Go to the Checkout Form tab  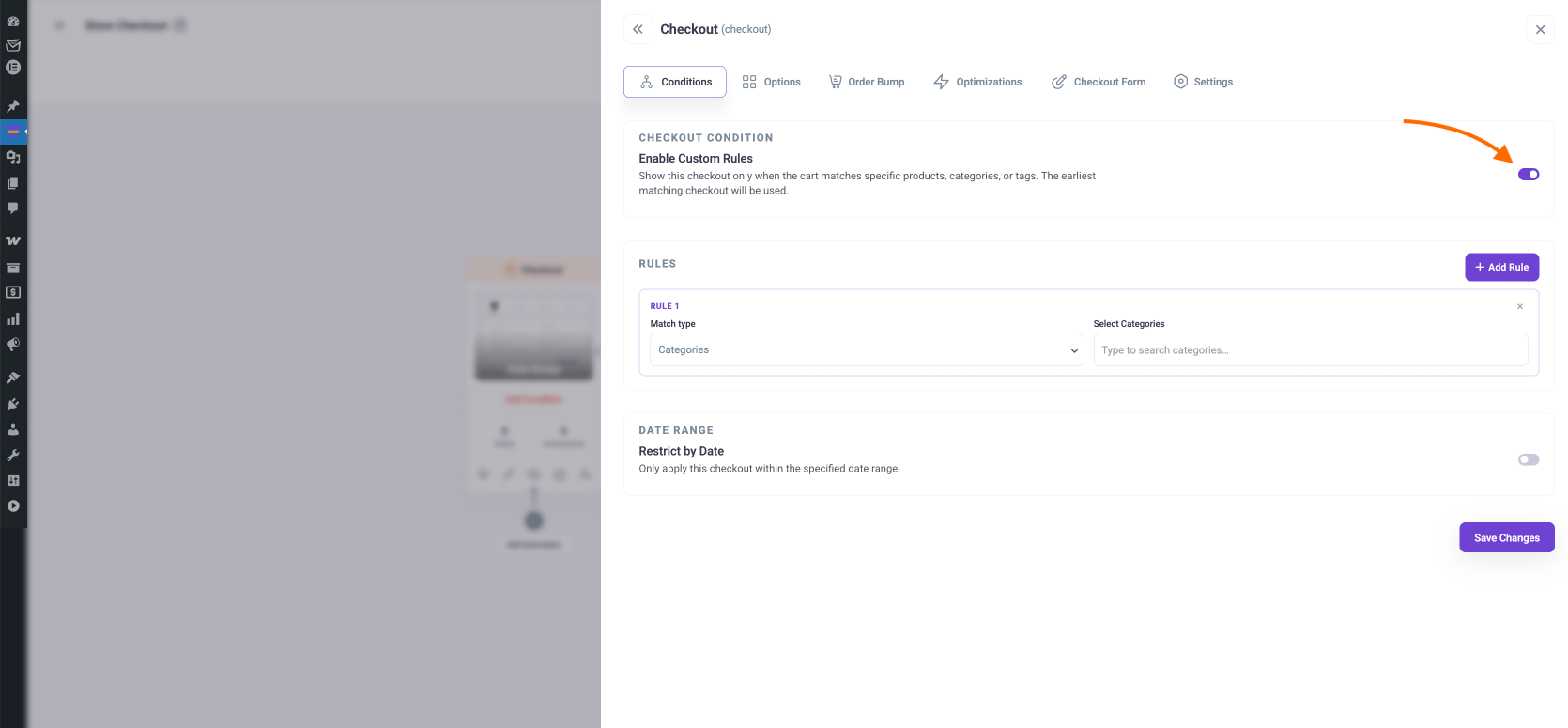[x=1099, y=82]
